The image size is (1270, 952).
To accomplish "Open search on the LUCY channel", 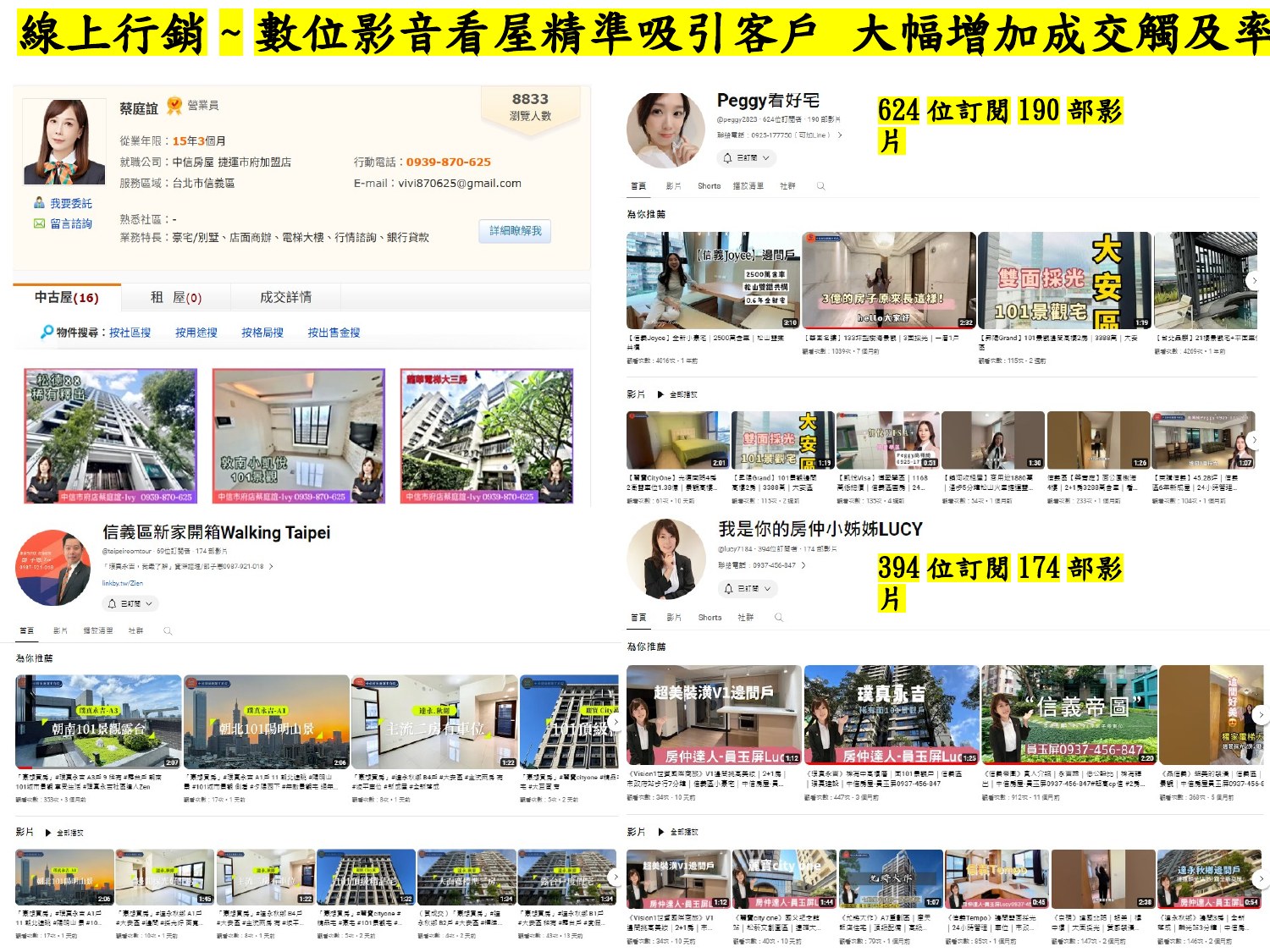I will (779, 618).
